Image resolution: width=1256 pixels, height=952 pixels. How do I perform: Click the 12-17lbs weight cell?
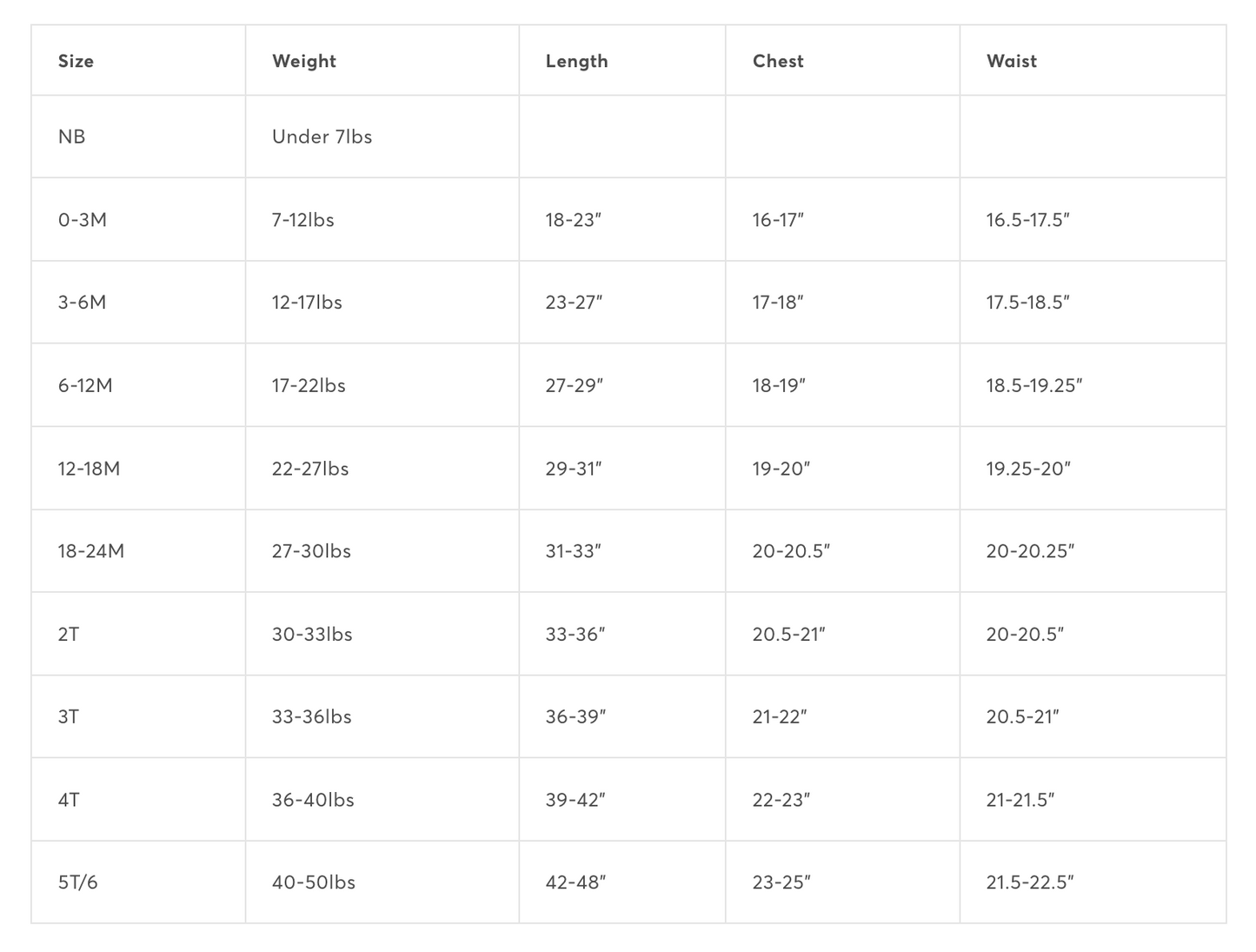click(x=307, y=303)
